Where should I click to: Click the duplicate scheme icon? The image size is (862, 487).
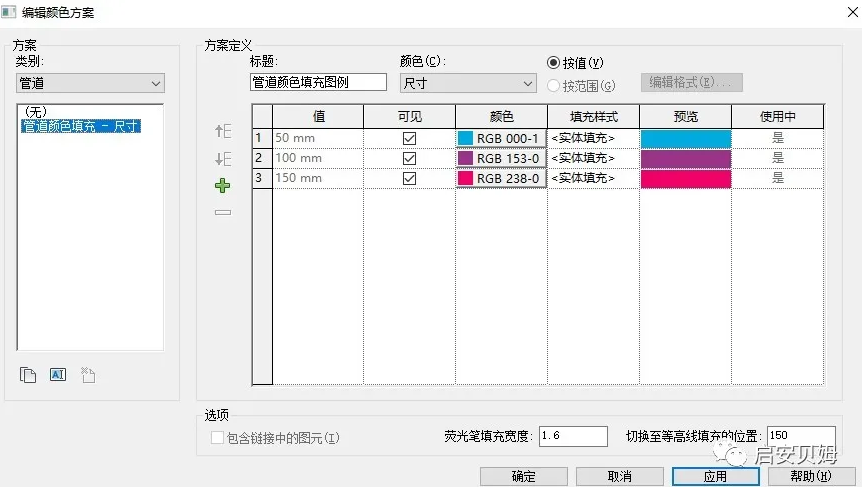[28, 375]
